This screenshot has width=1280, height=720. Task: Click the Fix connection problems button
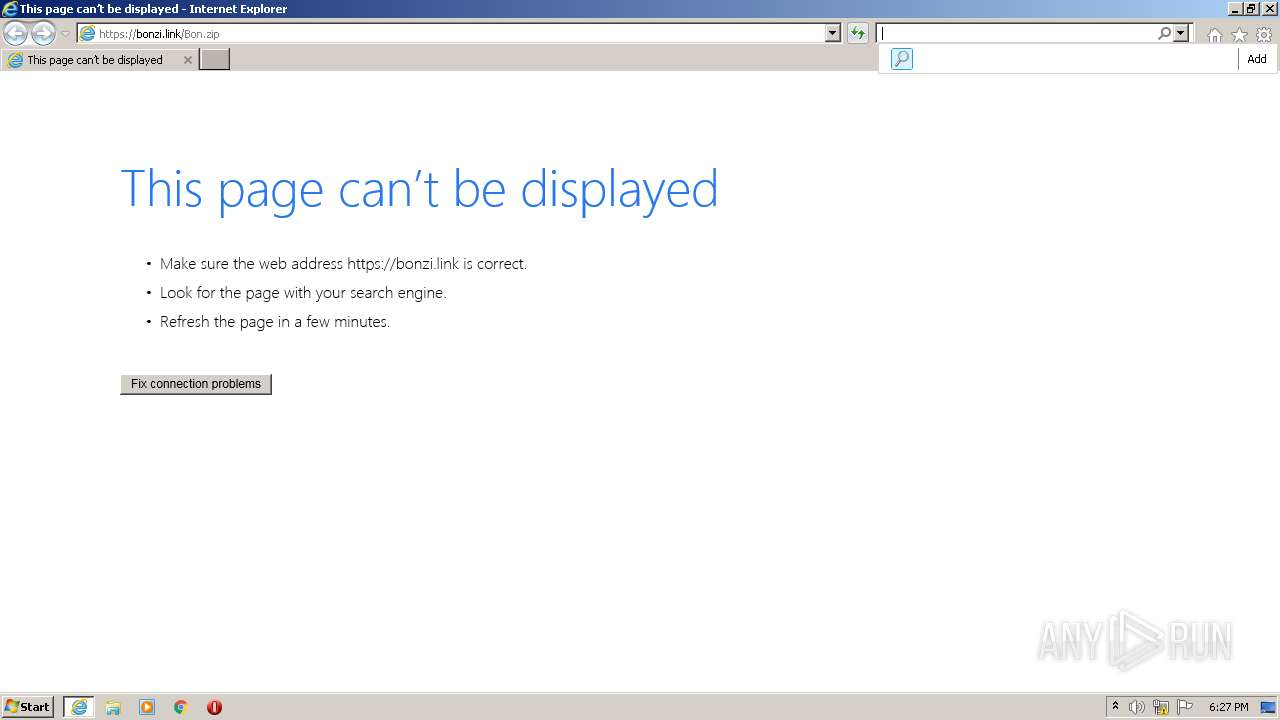(x=196, y=384)
